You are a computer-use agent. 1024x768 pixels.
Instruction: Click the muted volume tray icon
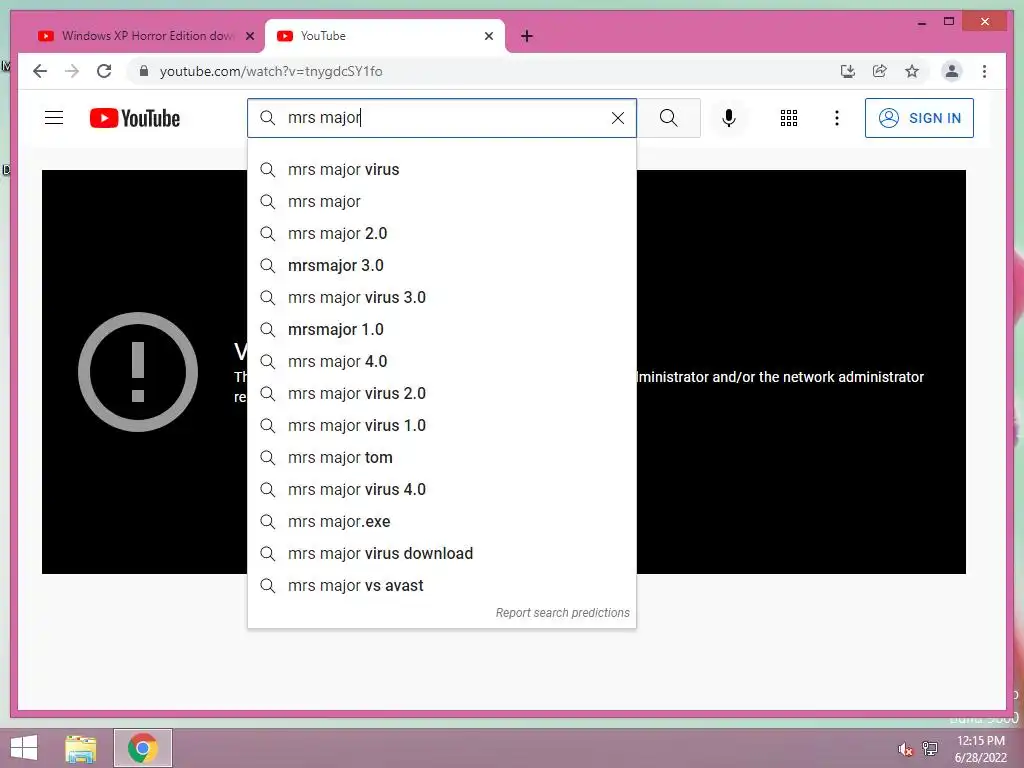pyautogui.click(x=906, y=749)
